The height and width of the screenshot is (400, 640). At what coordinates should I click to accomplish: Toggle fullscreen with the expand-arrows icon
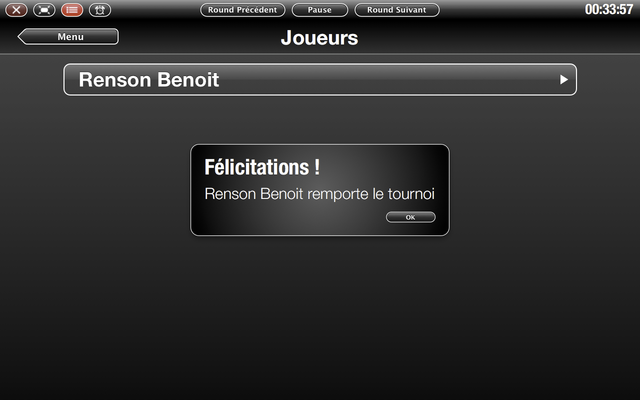44,10
